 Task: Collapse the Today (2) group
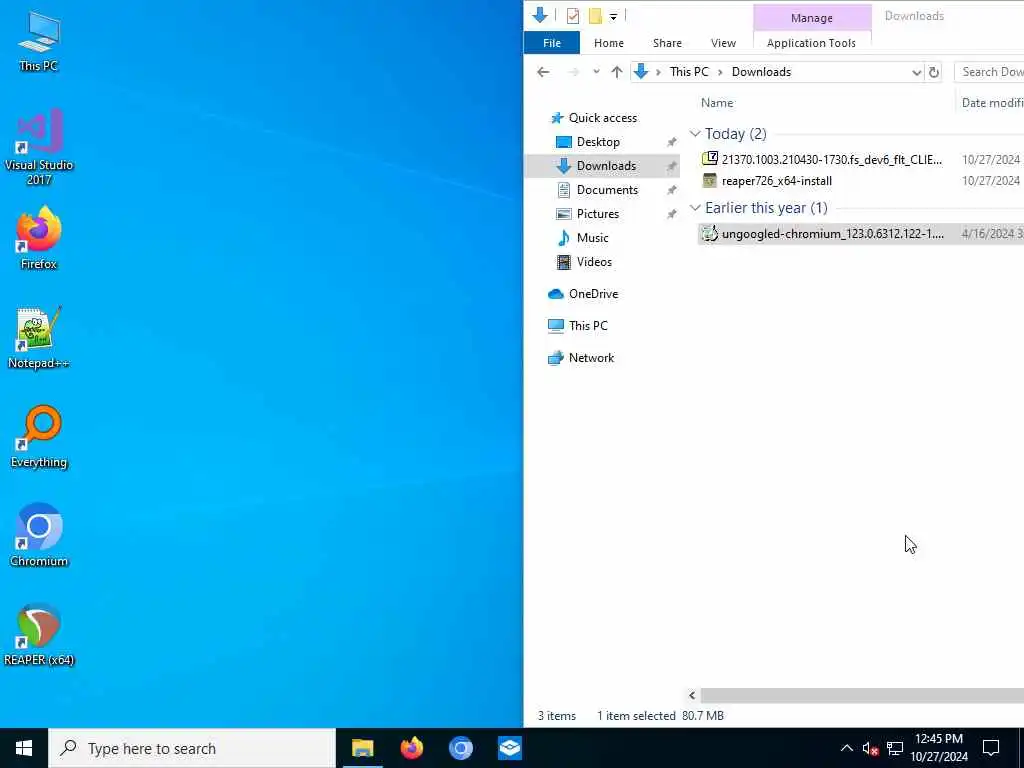(695, 134)
